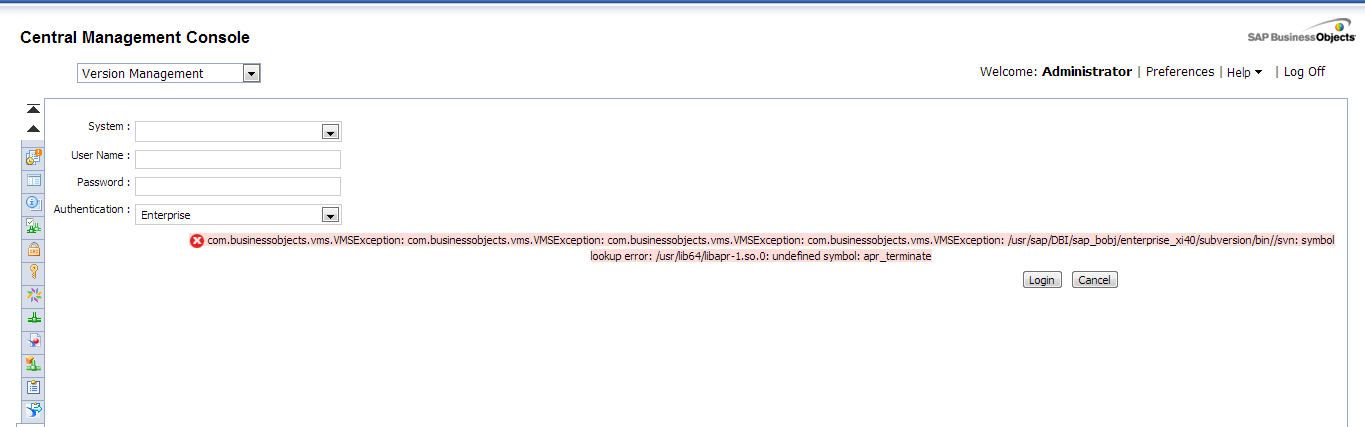
Task: Open the clipboard sidebar icon
Action: 33,387
